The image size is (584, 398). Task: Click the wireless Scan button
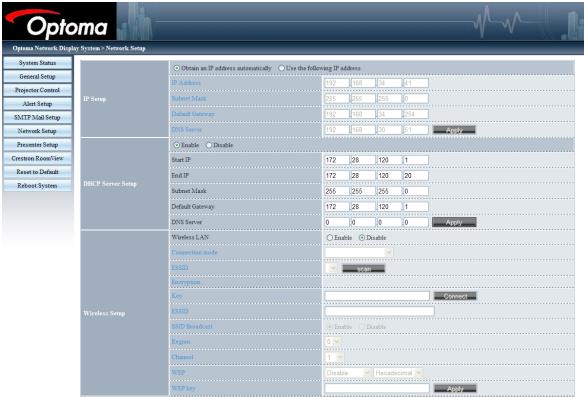tap(364, 268)
